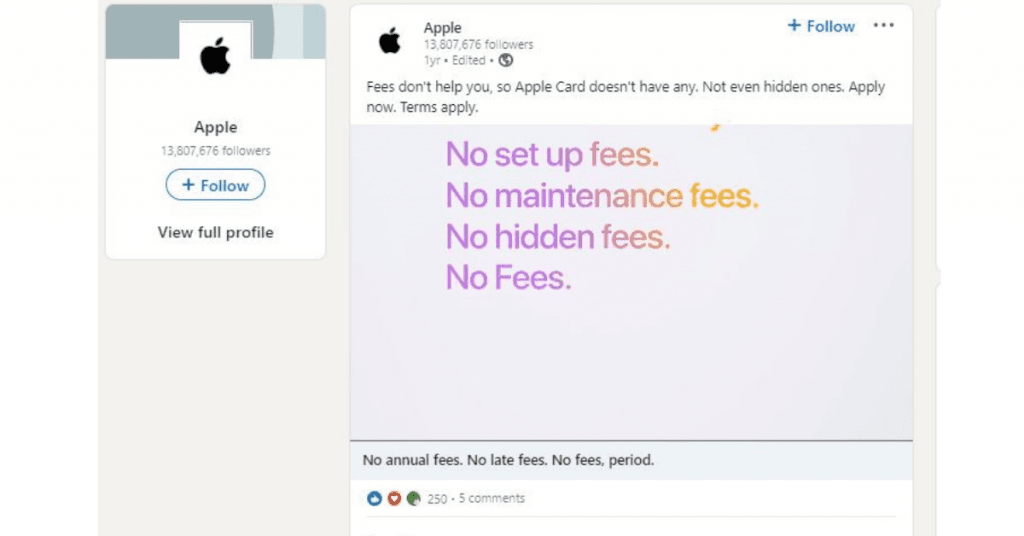The width and height of the screenshot is (1024, 536).
Task: Click the blue like reaction icon
Action: click(x=374, y=499)
